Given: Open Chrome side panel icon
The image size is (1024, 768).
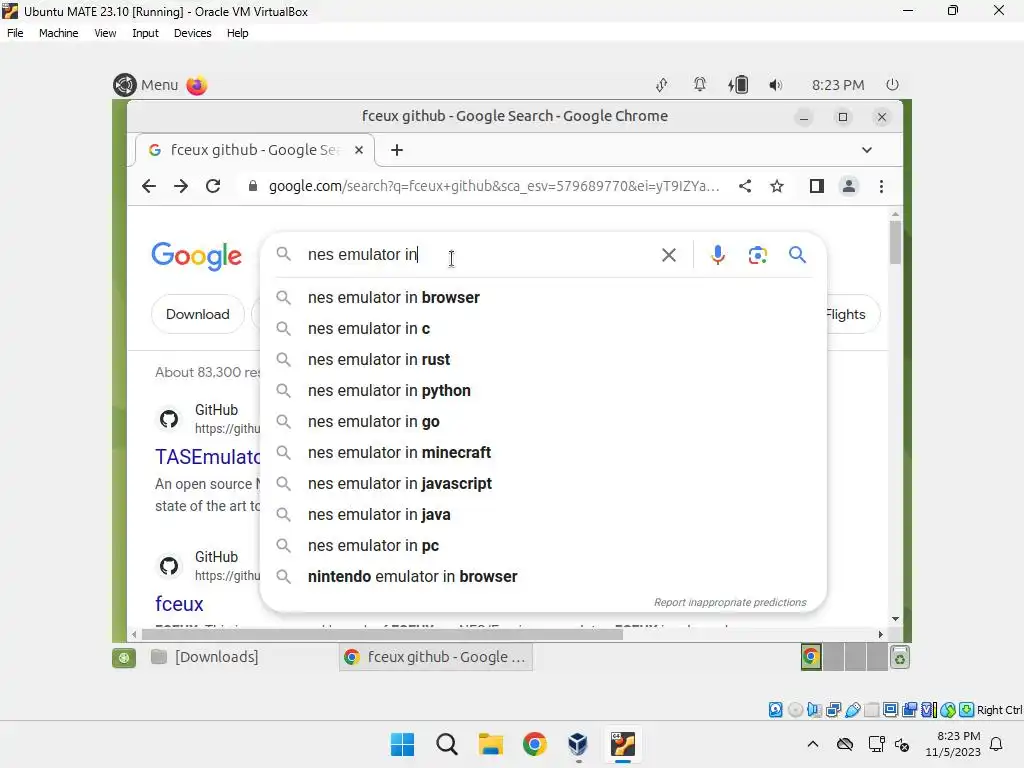Looking at the screenshot, I should [x=816, y=186].
